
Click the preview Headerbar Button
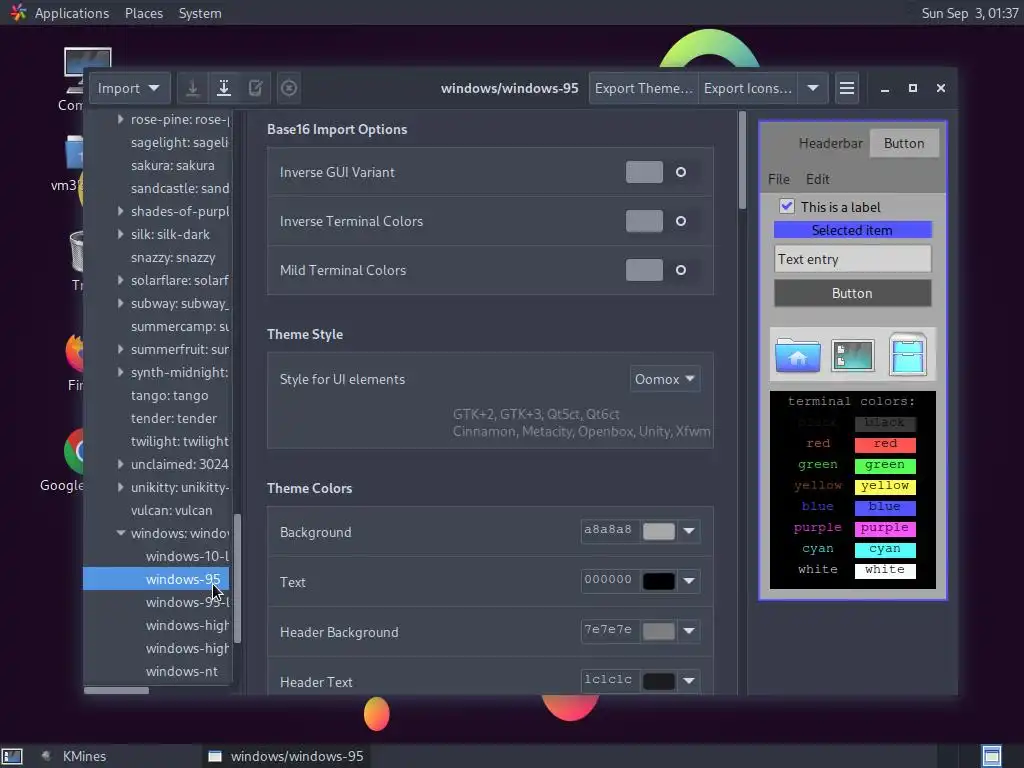904,143
